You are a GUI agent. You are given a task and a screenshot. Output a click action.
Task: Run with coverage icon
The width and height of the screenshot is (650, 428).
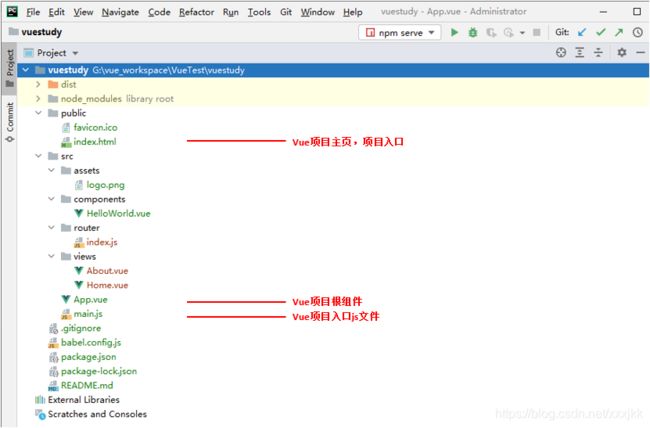click(x=491, y=32)
